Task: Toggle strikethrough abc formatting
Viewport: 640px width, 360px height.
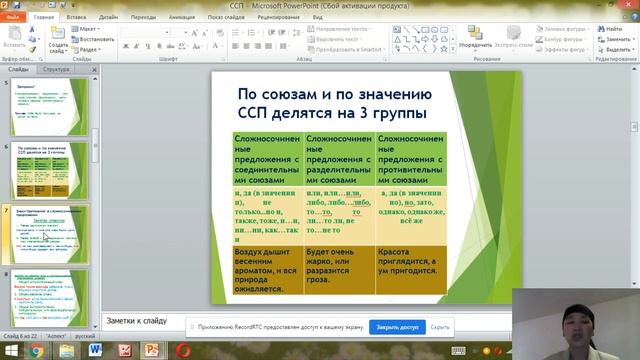Action: tap(170, 46)
